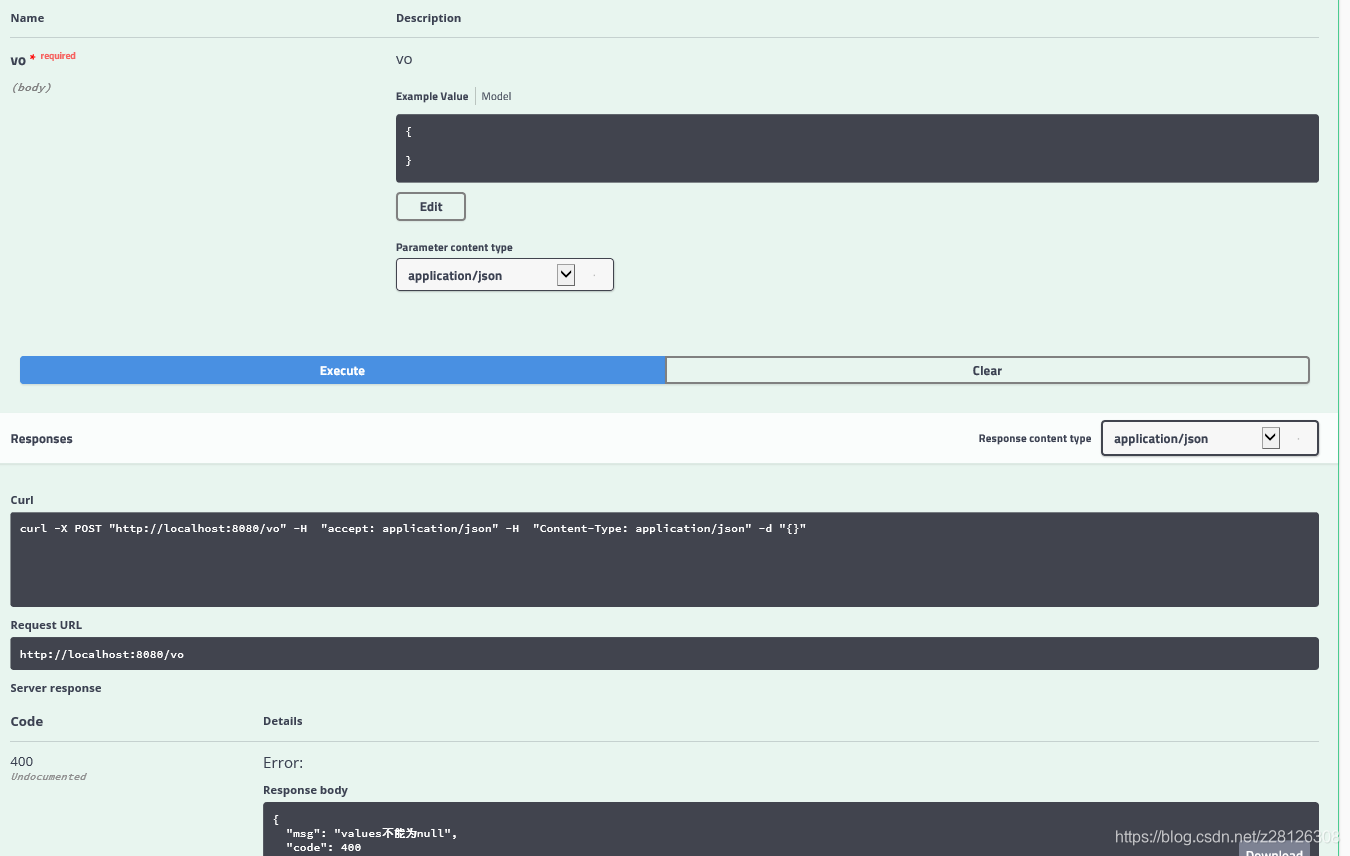Image resolution: width=1350 pixels, height=856 pixels.
Task: Click the Details column header
Action: coord(283,721)
